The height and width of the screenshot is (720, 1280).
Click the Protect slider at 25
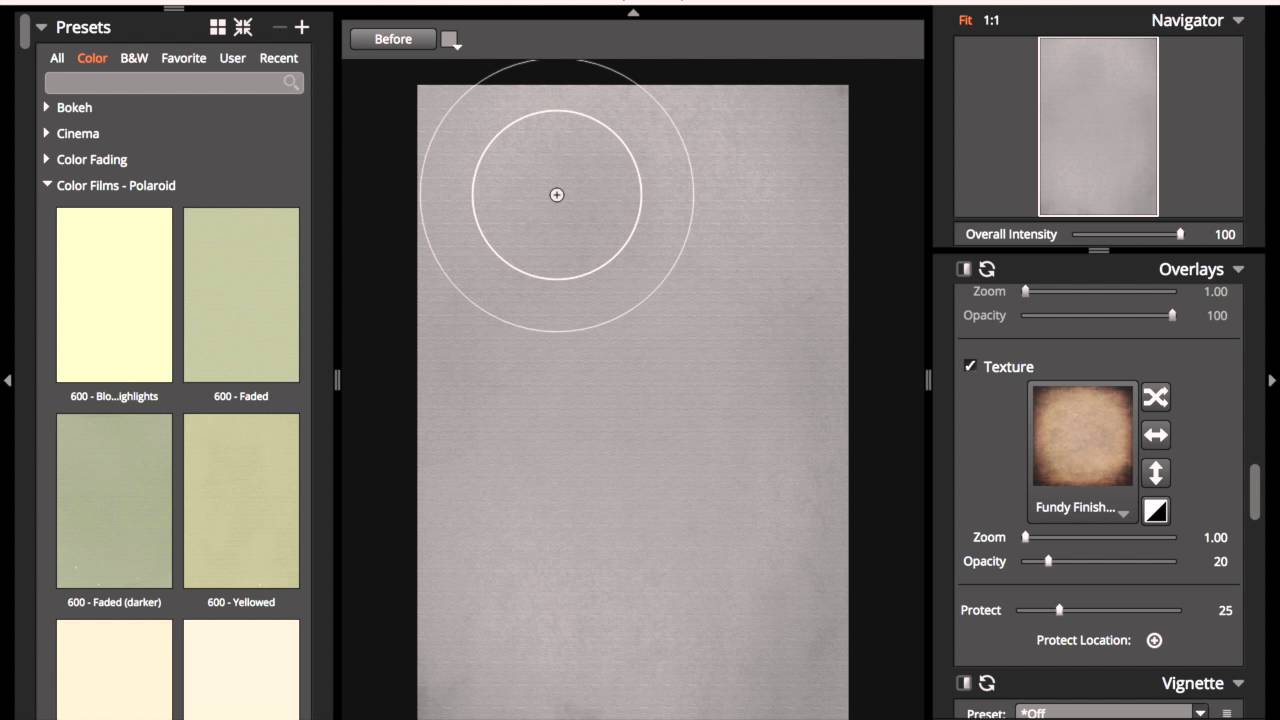[x=1098, y=610]
